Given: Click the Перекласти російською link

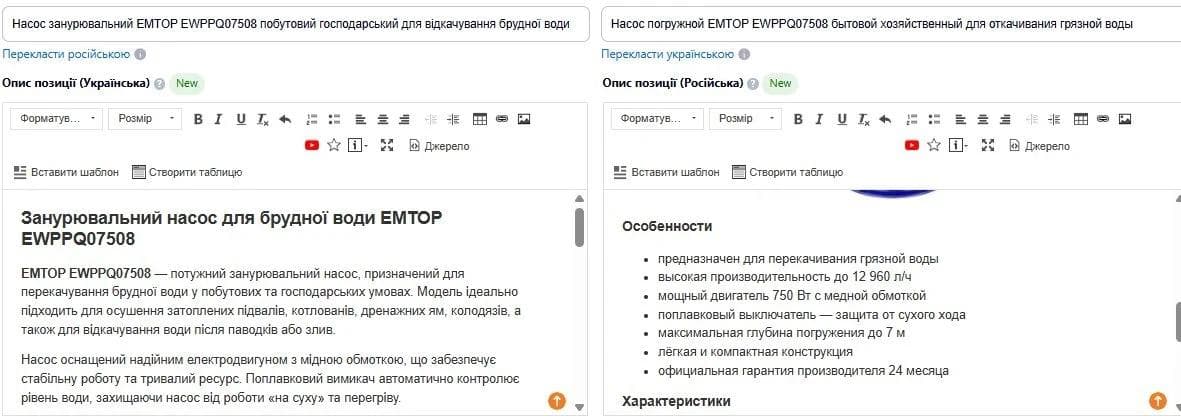Looking at the screenshot, I should click(66, 54).
